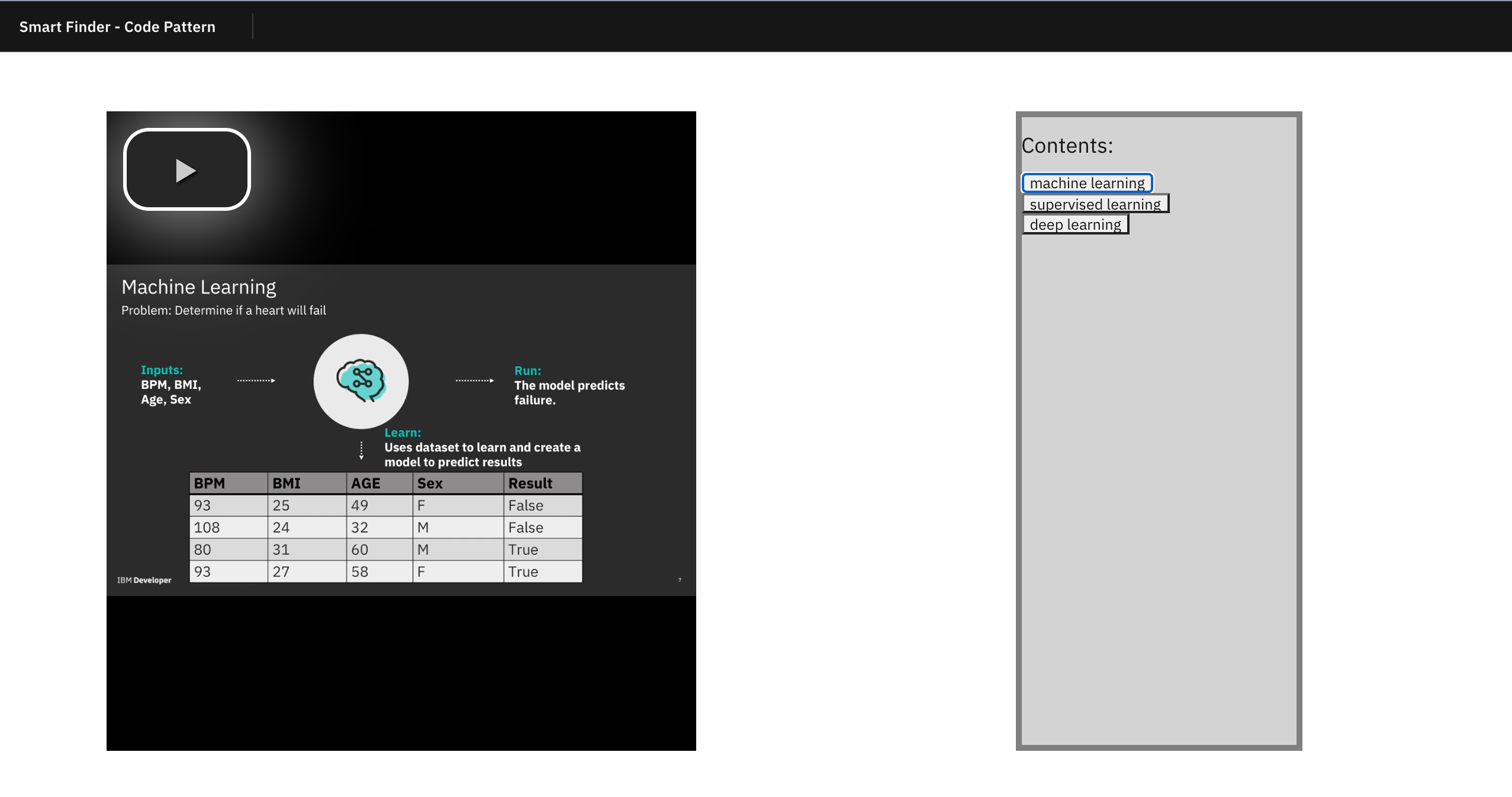Click the dotted arrow after Inputs
The width and height of the screenshot is (1512, 797).
[x=256, y=380]
